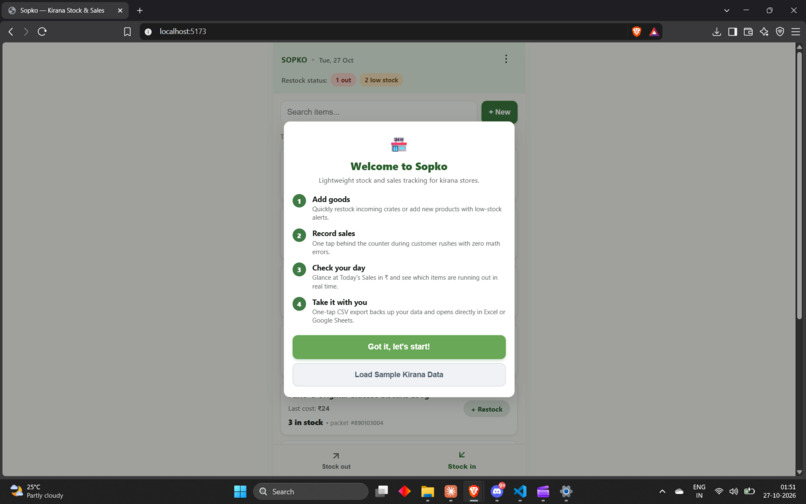Click the Add goods step title
The image size is (806, 504).
331,199
